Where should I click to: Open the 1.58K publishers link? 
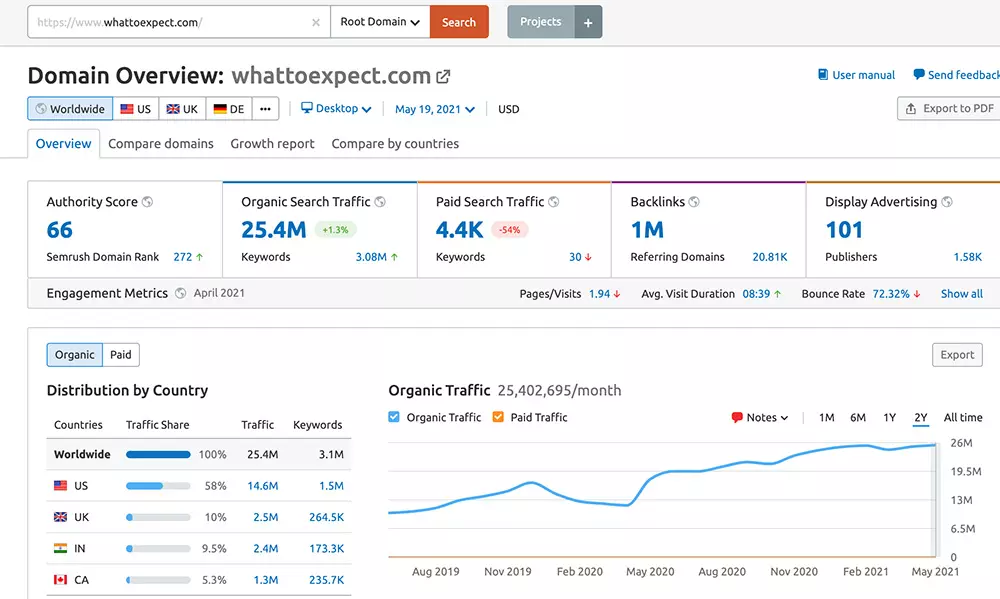click(967, 257)
